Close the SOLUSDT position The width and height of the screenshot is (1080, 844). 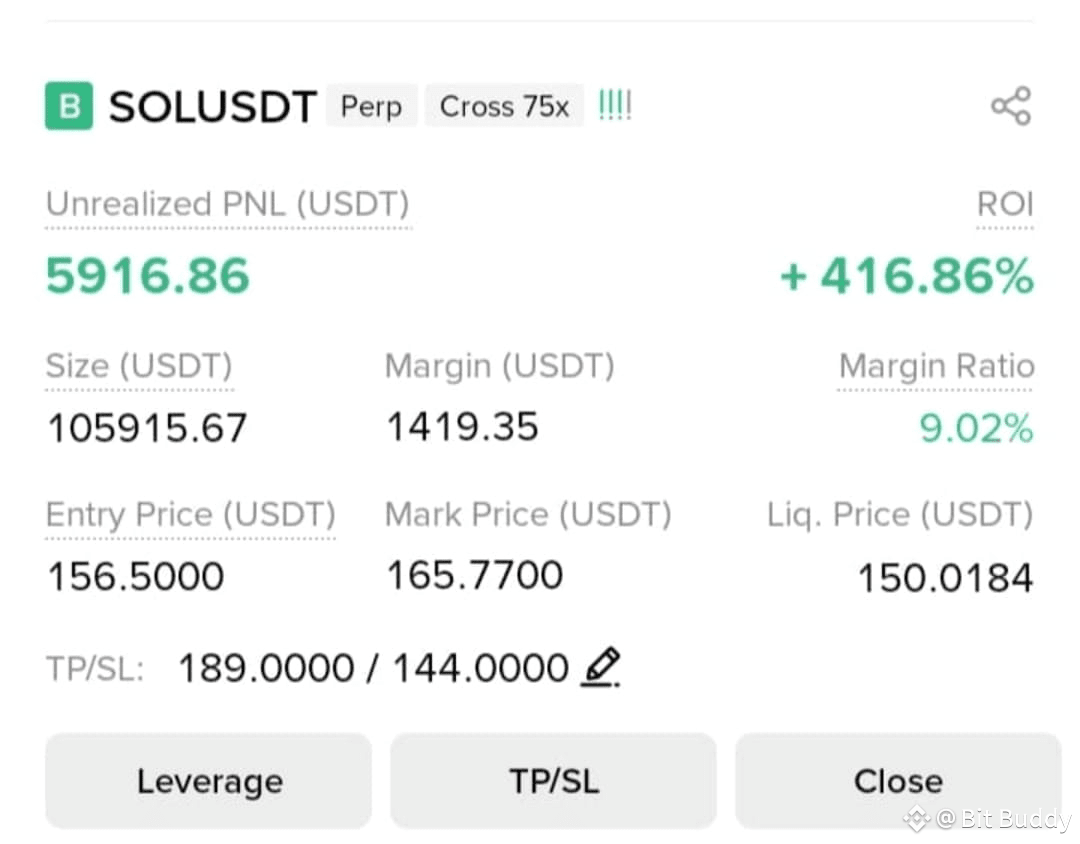point(898,781)
